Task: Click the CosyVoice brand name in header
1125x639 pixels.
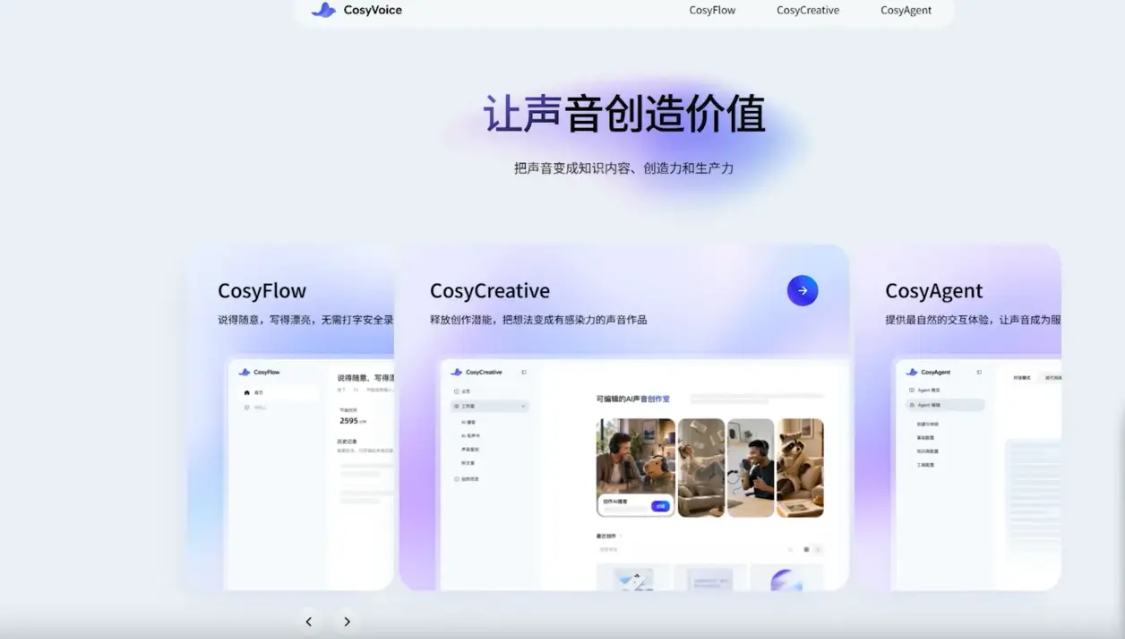Action: [x=372, y=10]
